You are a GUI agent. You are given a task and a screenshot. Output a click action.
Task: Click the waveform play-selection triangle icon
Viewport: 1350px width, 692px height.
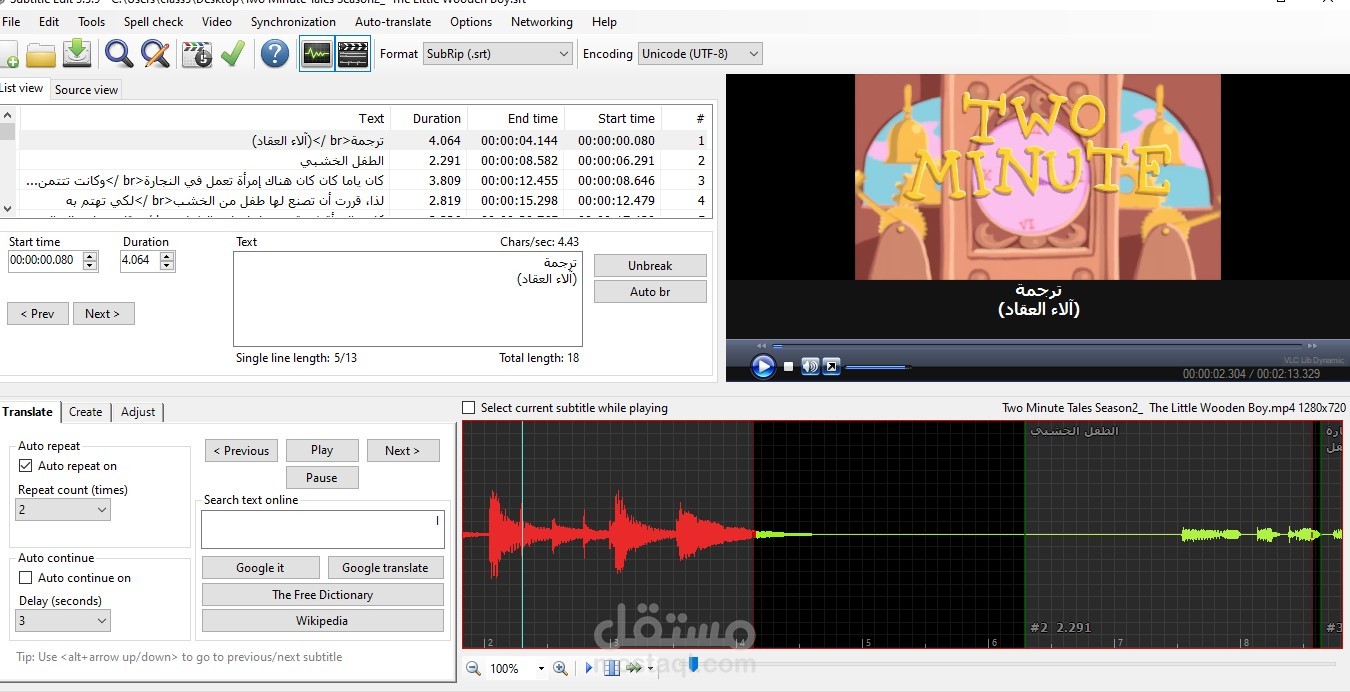coord(589,668)
